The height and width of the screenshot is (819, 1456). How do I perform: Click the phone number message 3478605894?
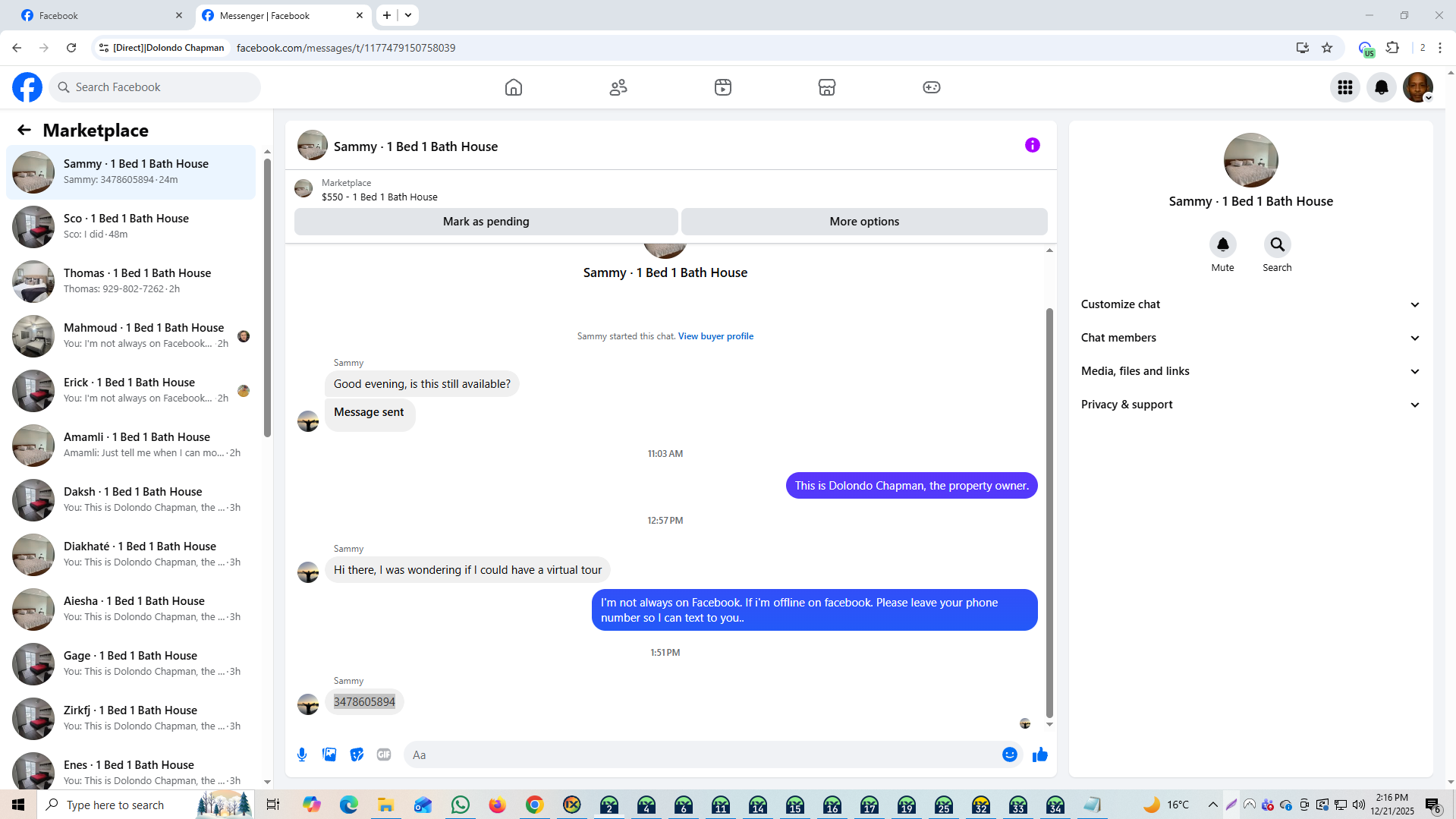pos(364,702)
